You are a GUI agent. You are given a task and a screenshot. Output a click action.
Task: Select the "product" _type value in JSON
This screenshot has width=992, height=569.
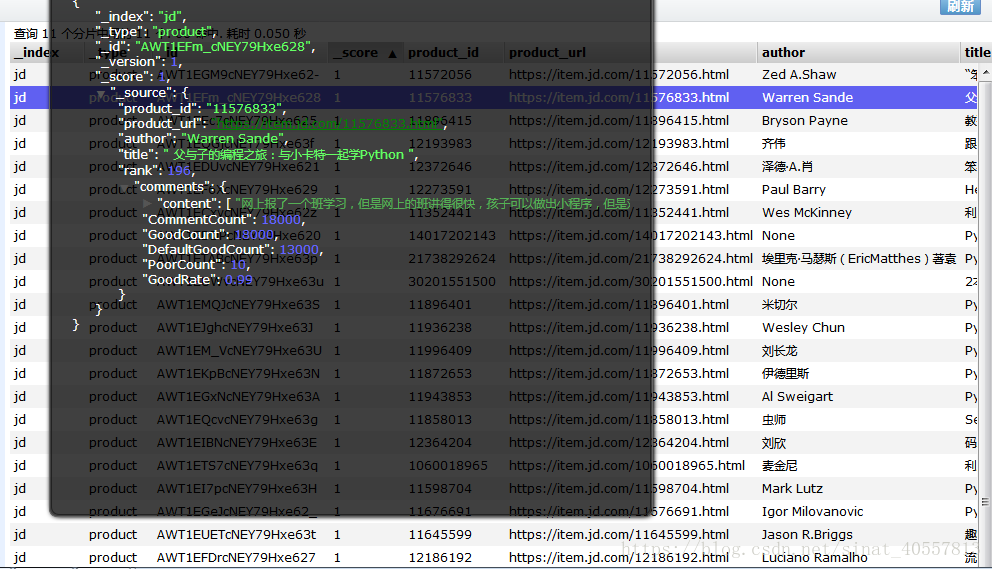(x=182, y=32)
